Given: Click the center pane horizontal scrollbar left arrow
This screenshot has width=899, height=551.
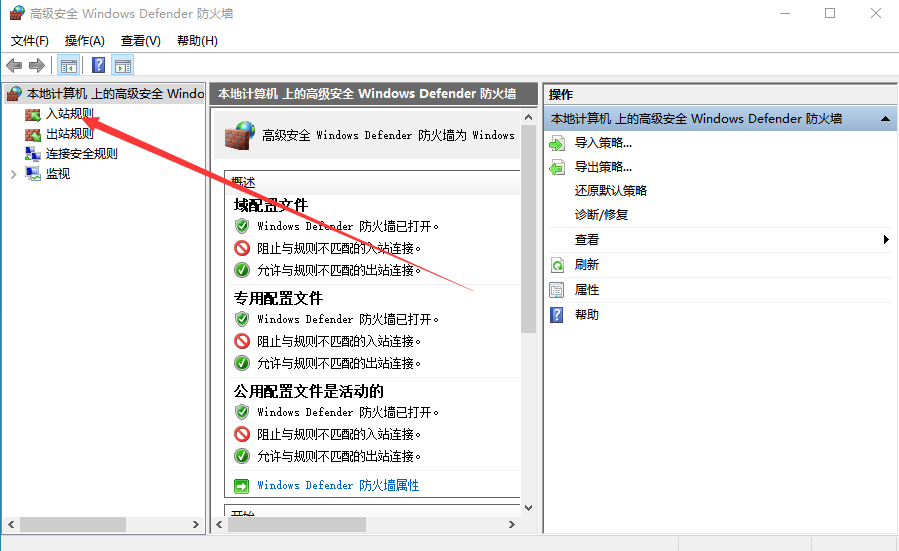Looking at the screenshot, I should (x=220, y=524).
